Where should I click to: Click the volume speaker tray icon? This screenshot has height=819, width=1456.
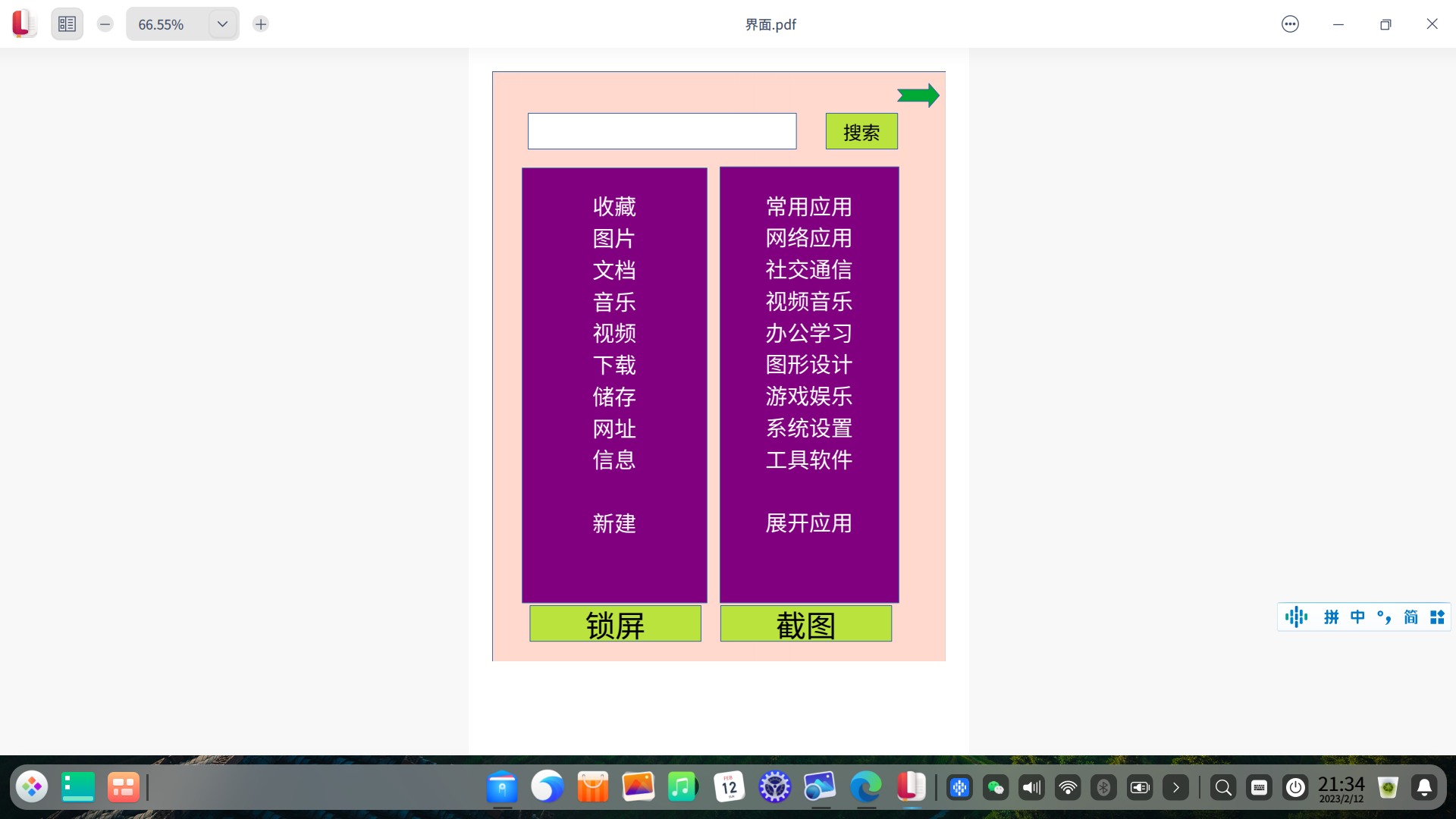(1031, 788)
